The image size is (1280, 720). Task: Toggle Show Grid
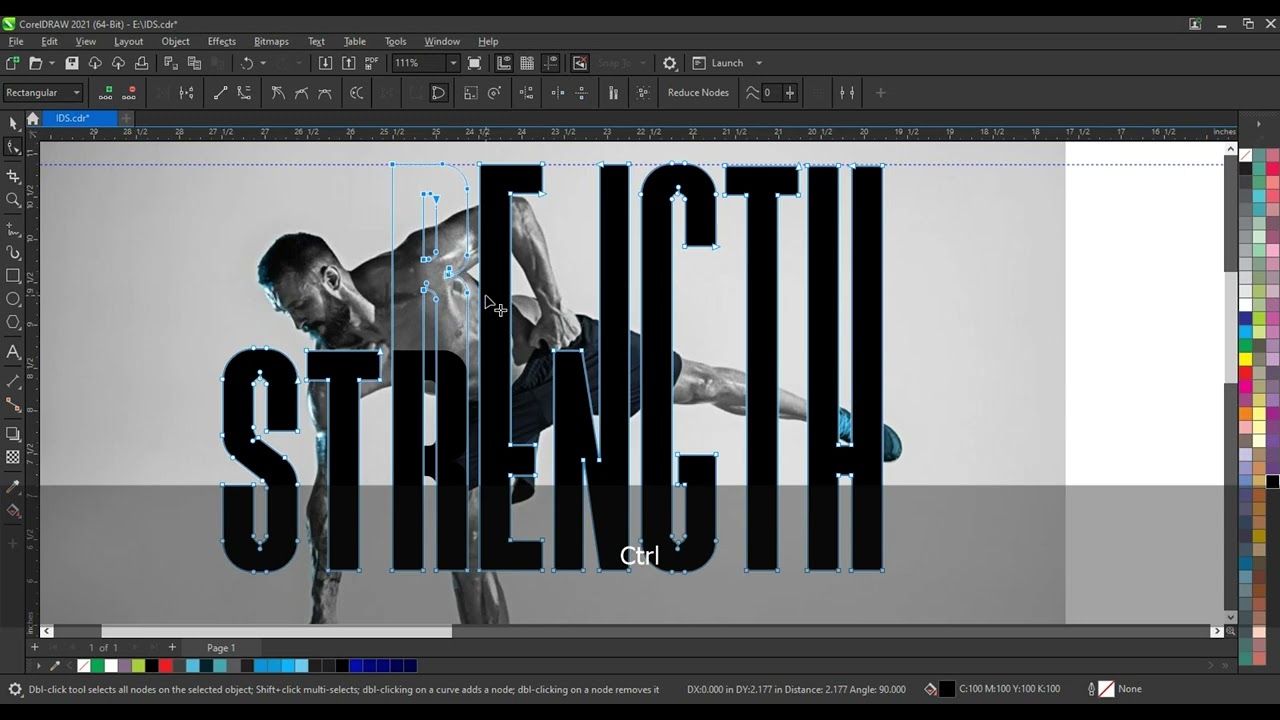(x=527, y=63)
